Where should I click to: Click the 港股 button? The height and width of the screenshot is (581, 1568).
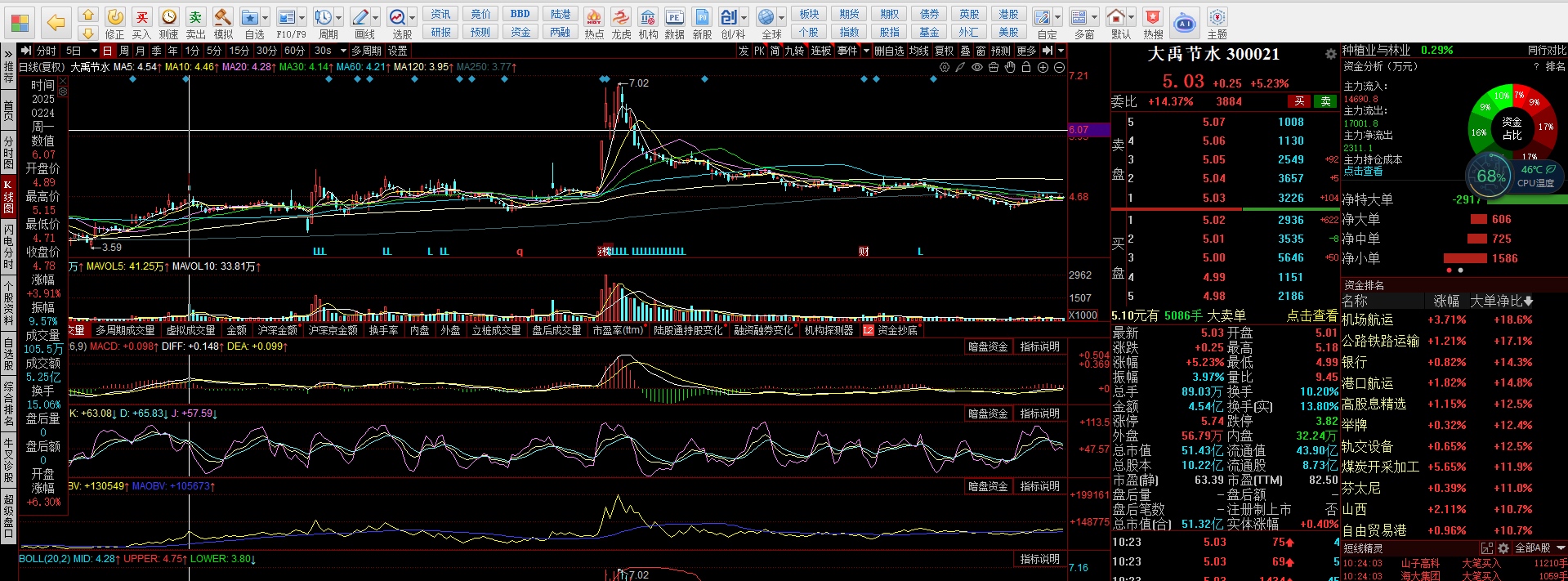pyautogui.click(x=1008, y=14)
